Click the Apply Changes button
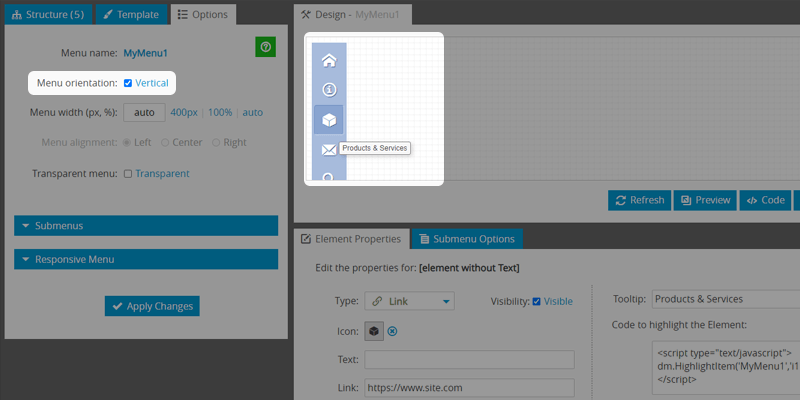800x400 pixels. click(152, 306)
